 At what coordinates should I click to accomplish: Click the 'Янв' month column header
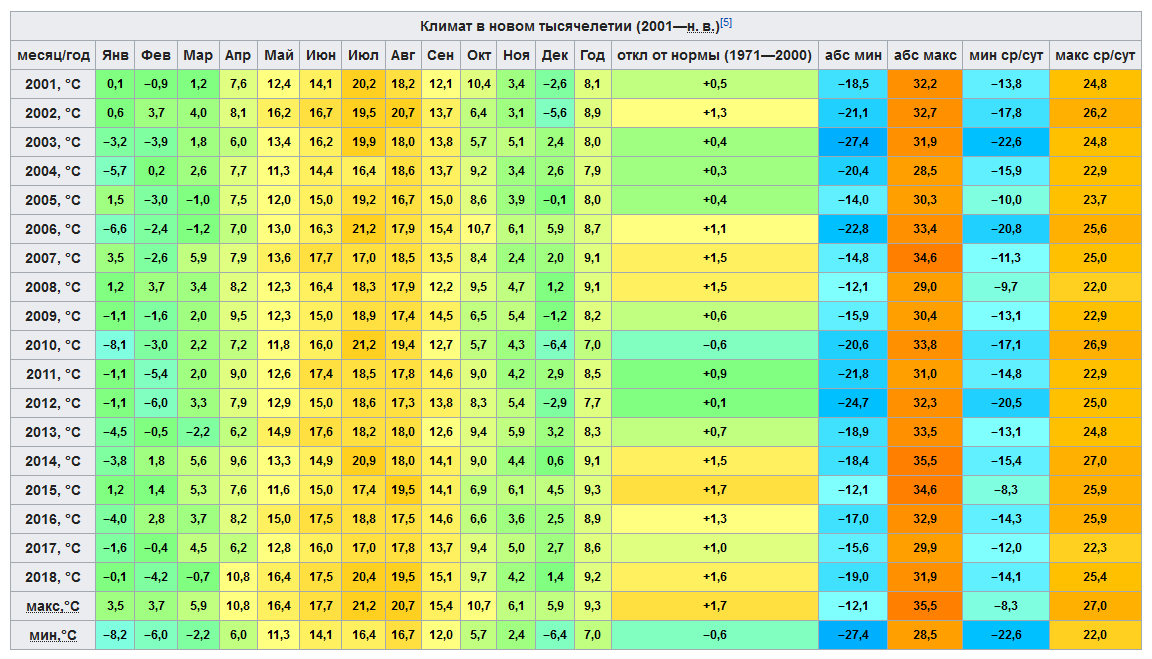116,55
